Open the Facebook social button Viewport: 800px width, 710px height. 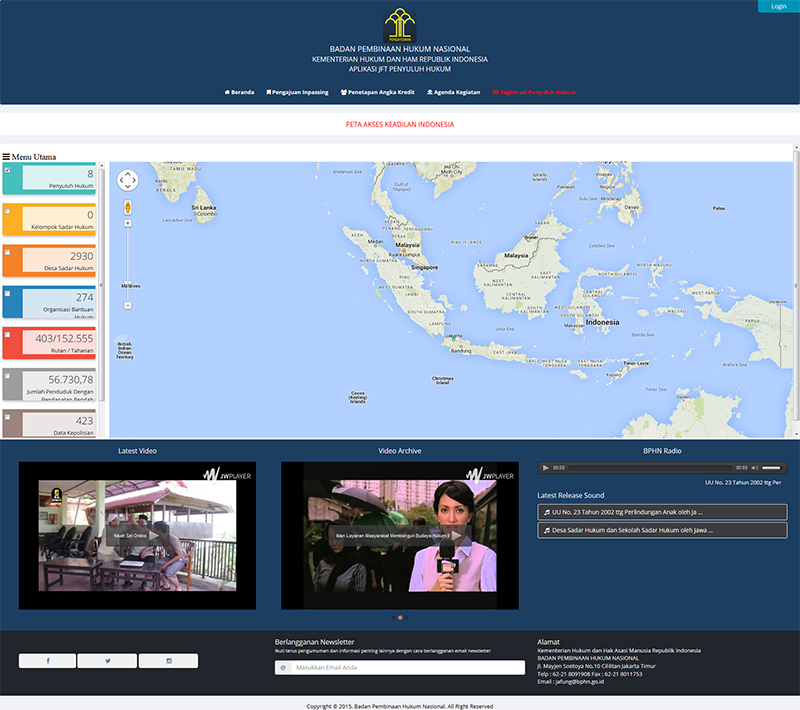[47, 661]
